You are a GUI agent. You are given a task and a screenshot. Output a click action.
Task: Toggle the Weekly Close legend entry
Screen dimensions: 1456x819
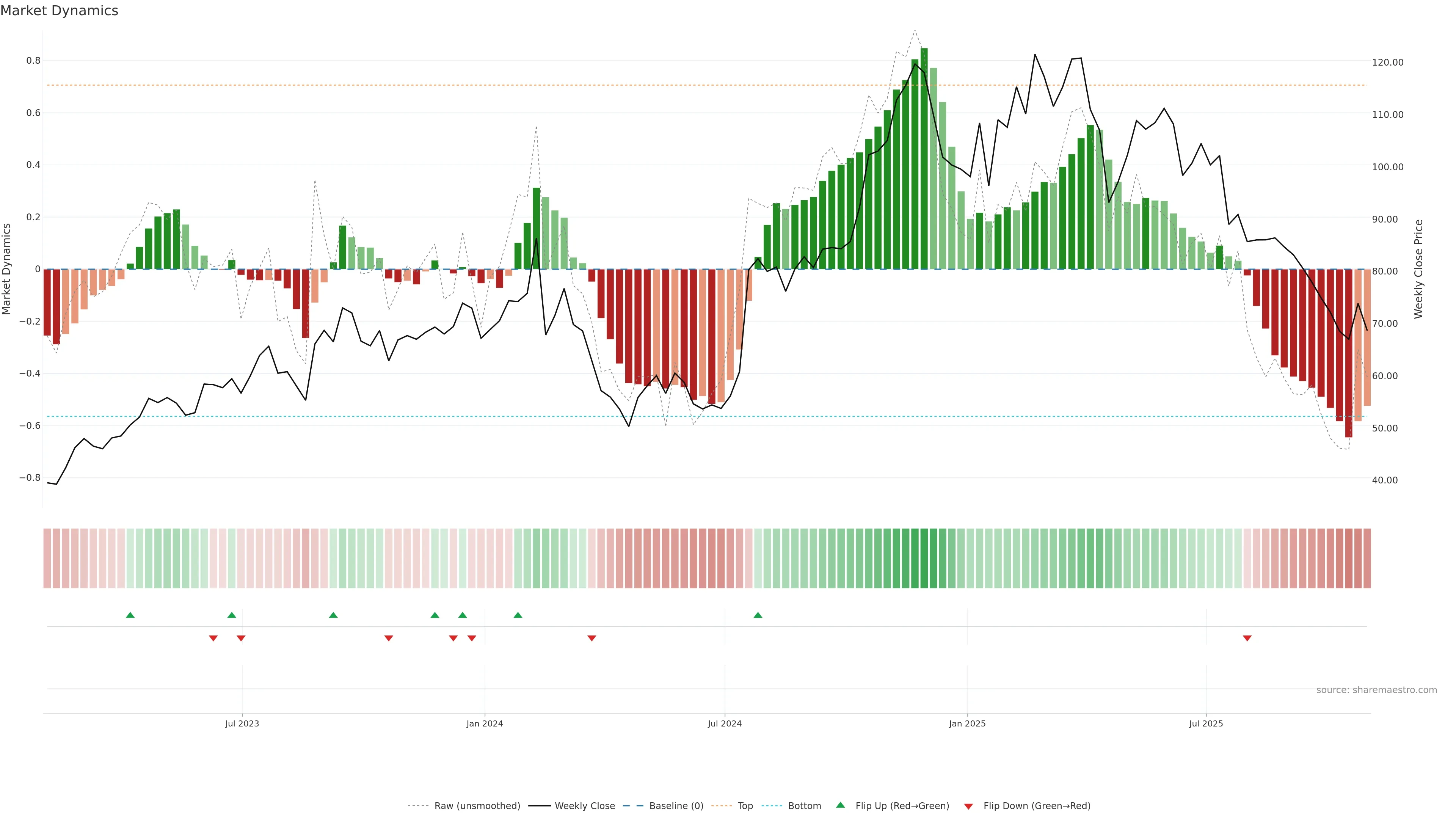pyautogui.click(x=584, y=806)
